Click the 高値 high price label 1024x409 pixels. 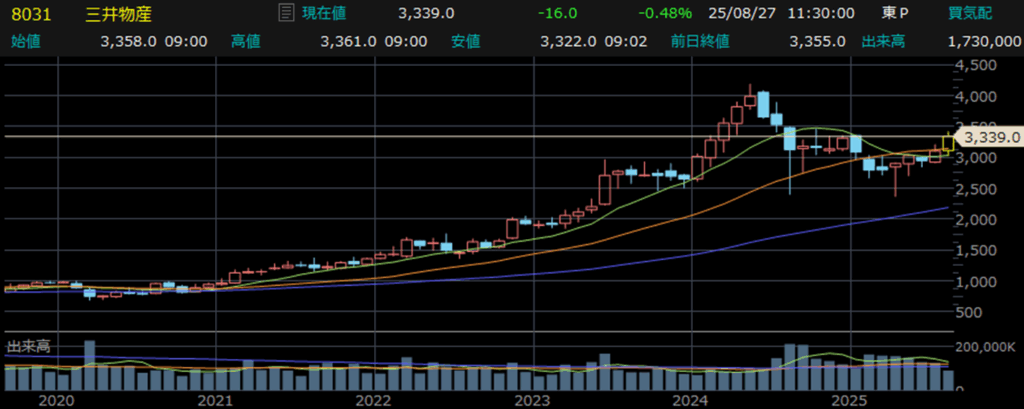246,41
